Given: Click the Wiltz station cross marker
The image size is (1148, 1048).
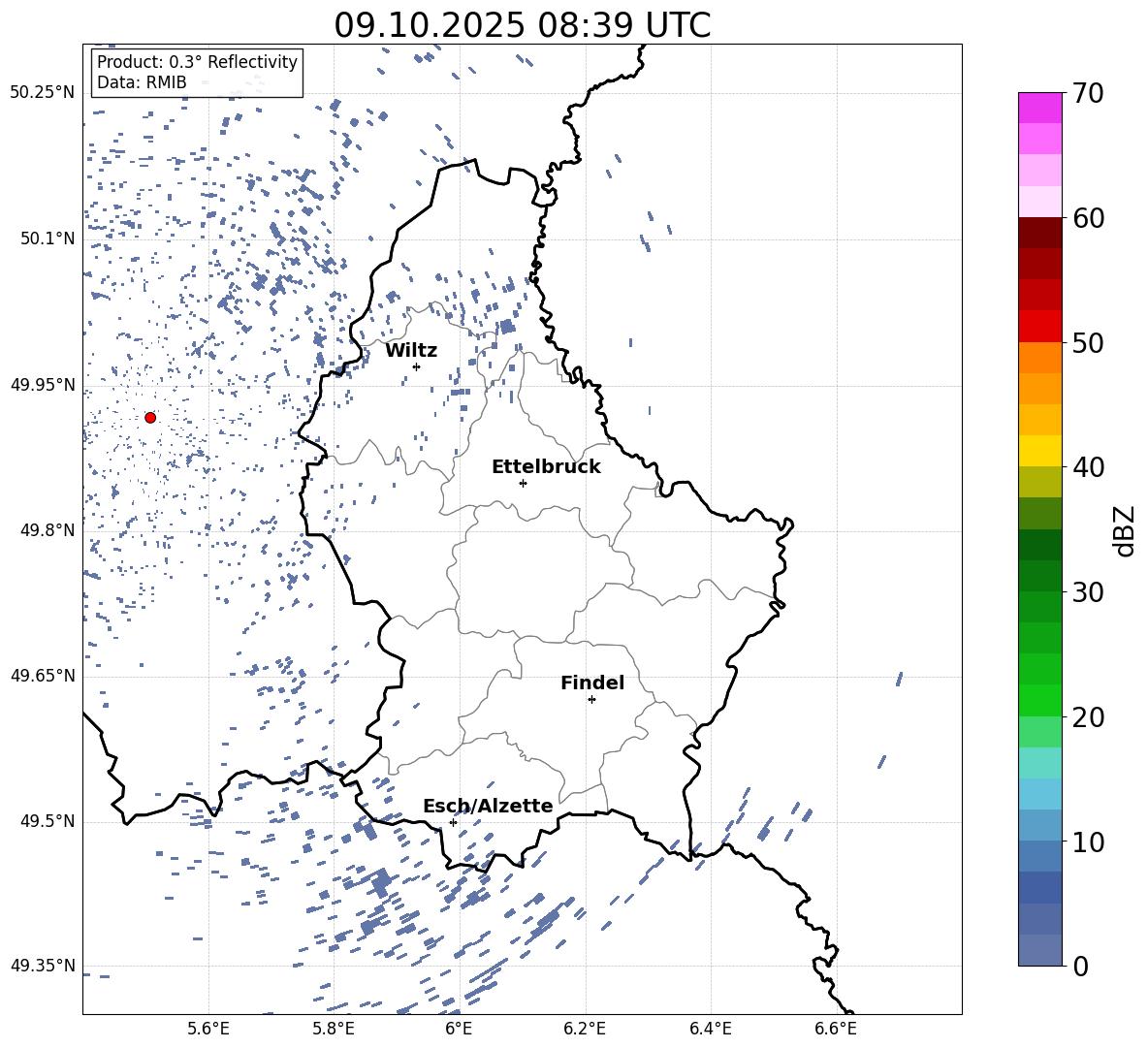Looking at the screenshot, I should tap(417, 366).
